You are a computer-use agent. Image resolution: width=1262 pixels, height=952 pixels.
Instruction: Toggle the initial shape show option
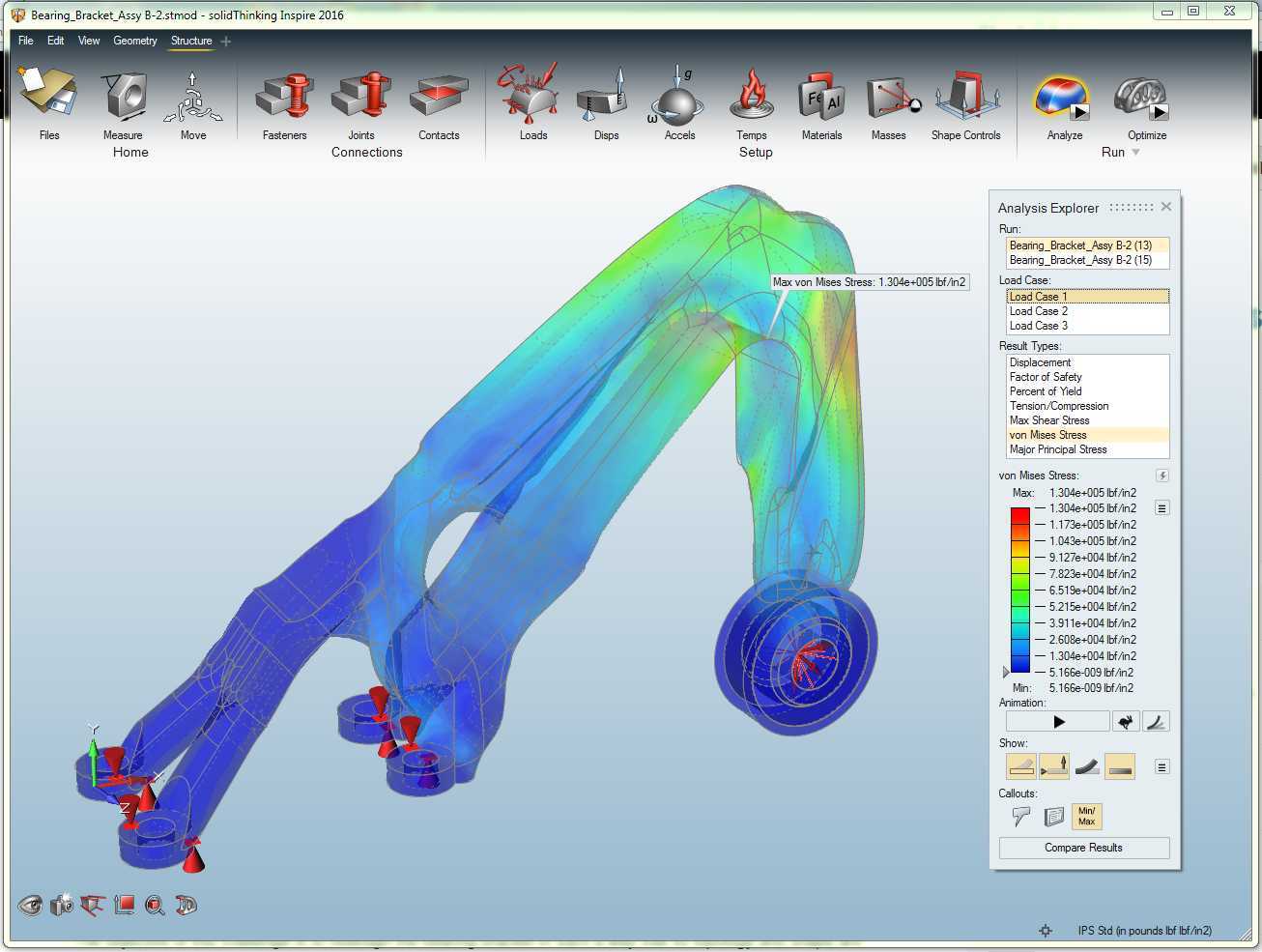[1021, 767]
